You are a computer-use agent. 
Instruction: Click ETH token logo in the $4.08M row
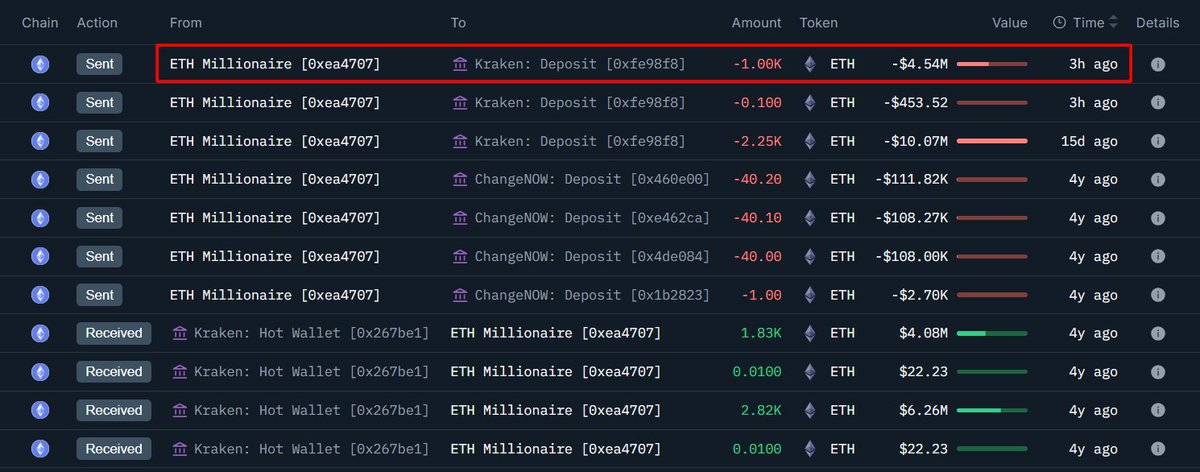click(809, 333)
